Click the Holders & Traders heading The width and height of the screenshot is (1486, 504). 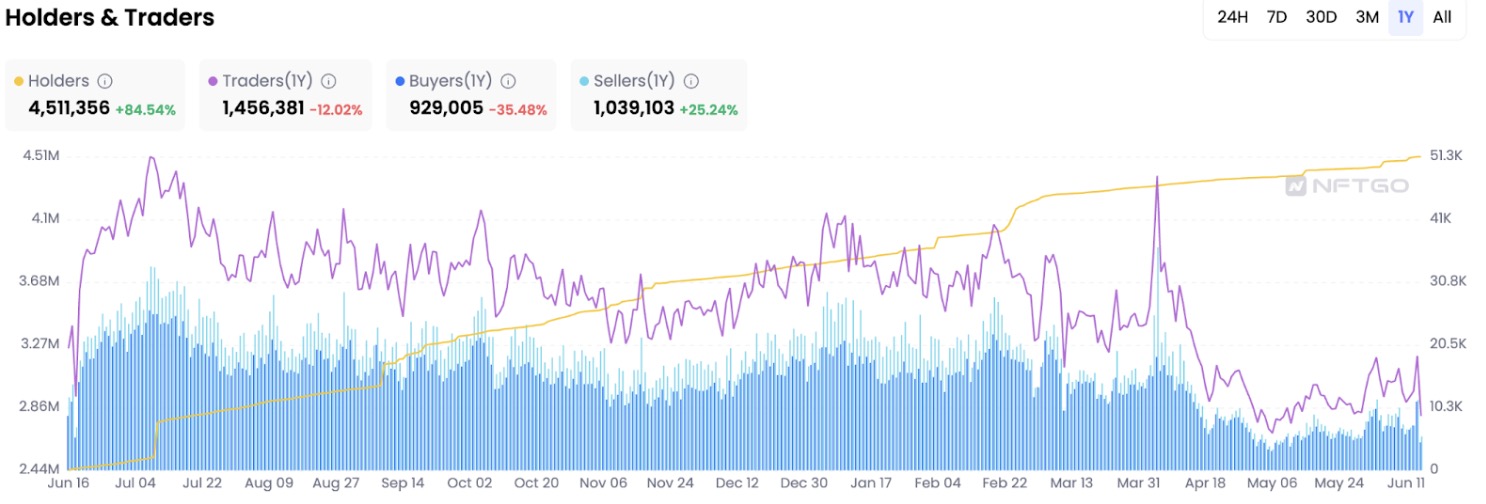(x=110, y=18)
